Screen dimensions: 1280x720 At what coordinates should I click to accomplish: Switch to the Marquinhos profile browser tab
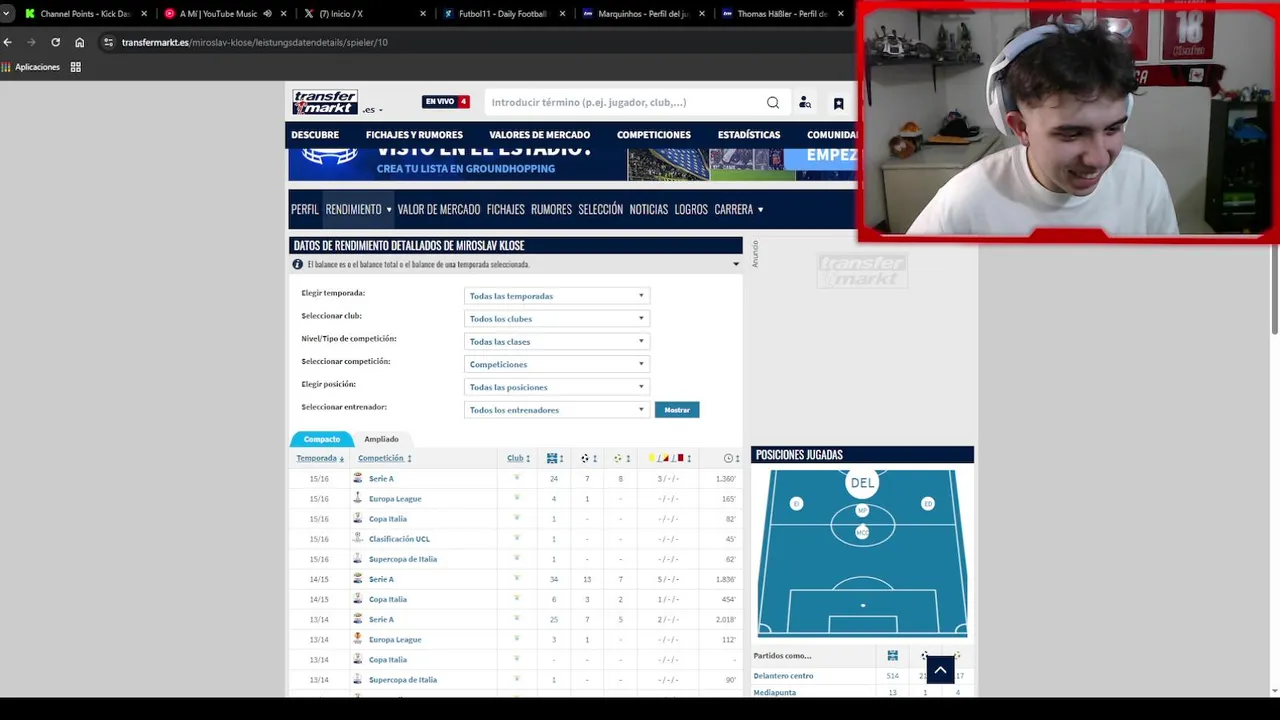click(x=643, y=14)
